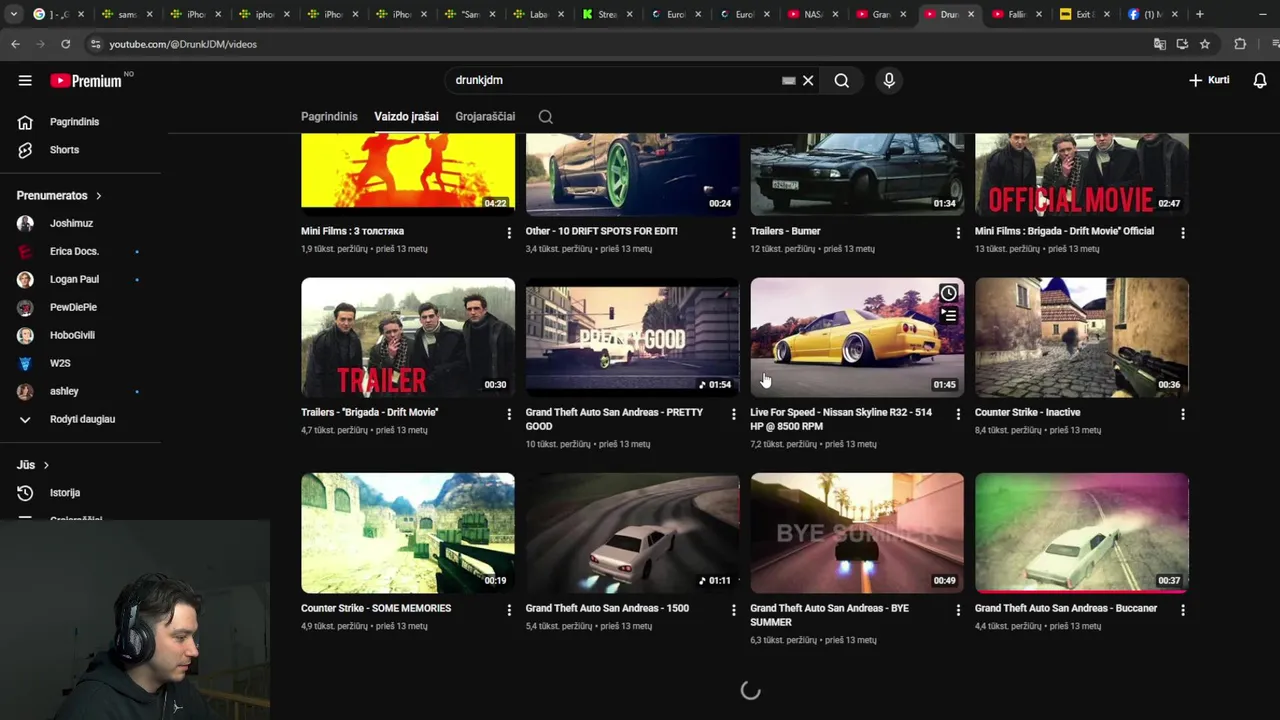Viewport: 1280px width, 720px height.
Task: Open a new browser tab
Action: click(1199, 14)
